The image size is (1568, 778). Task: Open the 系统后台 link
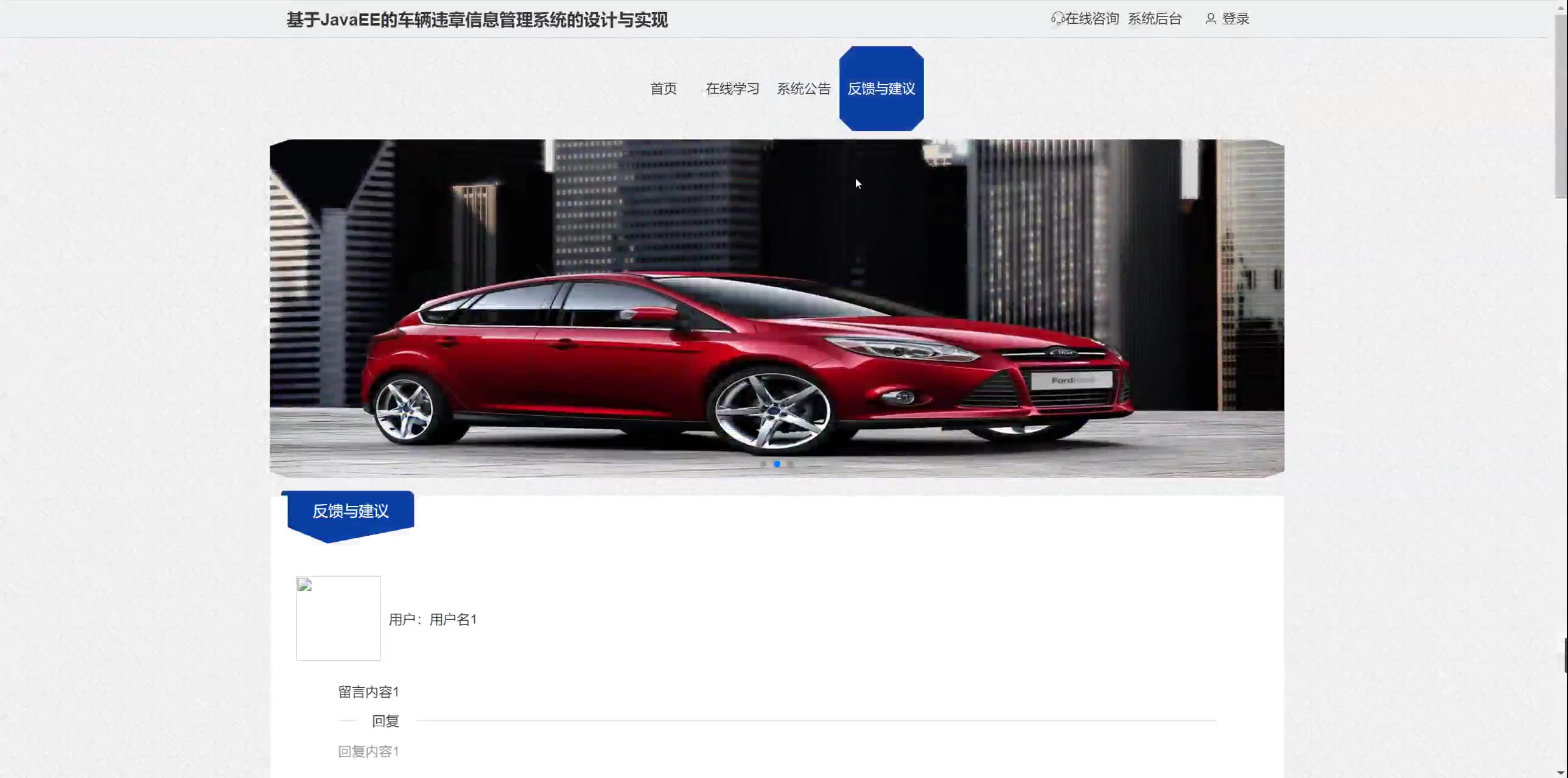coord(1155,19)
